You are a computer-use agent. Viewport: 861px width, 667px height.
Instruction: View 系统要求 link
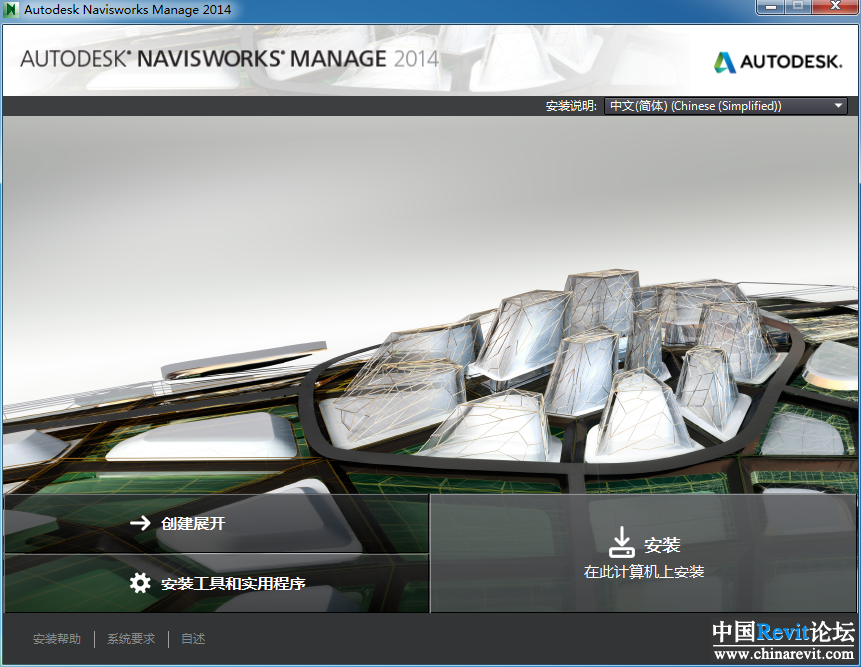[x=131, y=639]
